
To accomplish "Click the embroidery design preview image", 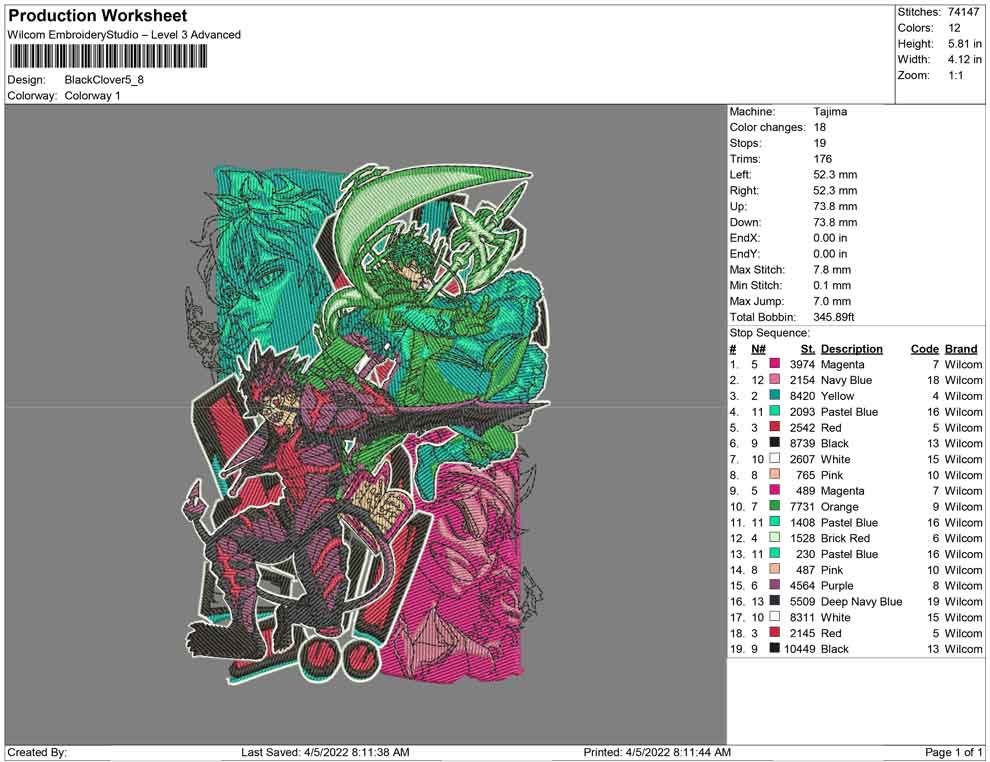I will point(366,424).
